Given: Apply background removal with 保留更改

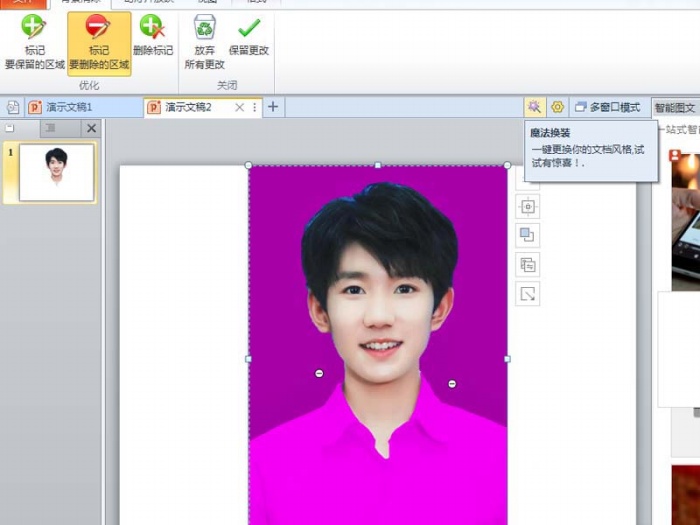Looking at the screenshot, I should 249,34.
